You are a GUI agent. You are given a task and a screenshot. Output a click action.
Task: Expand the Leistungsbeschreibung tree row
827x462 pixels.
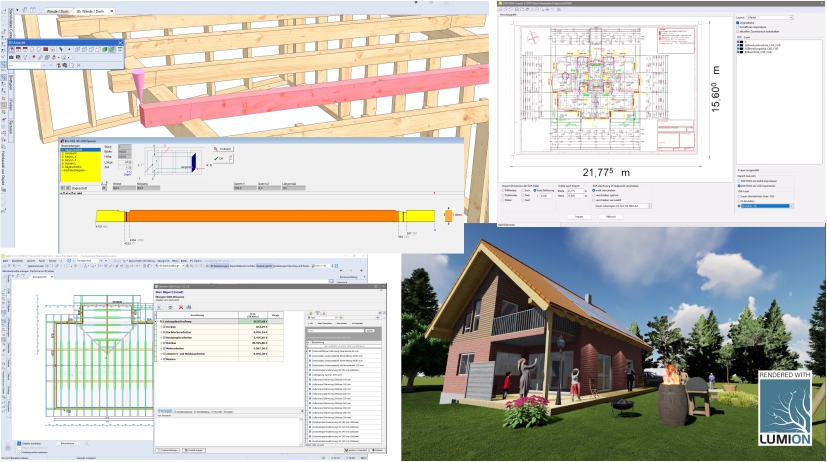click(158, 322)
